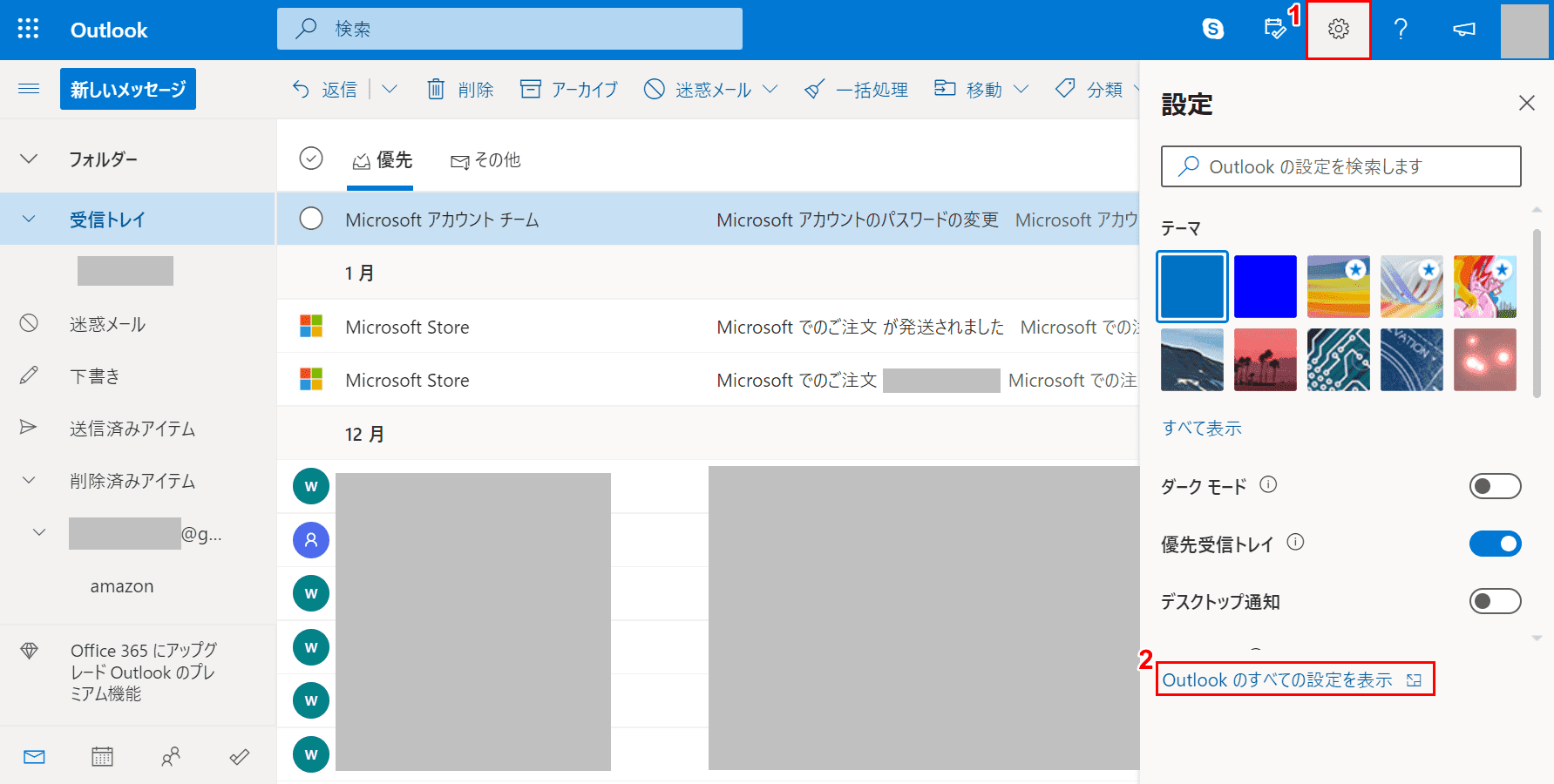The height and width of the screenshot is (784, 1554).
Task: Click the settings panel scrollbar
Action: tap(1537, 312)
